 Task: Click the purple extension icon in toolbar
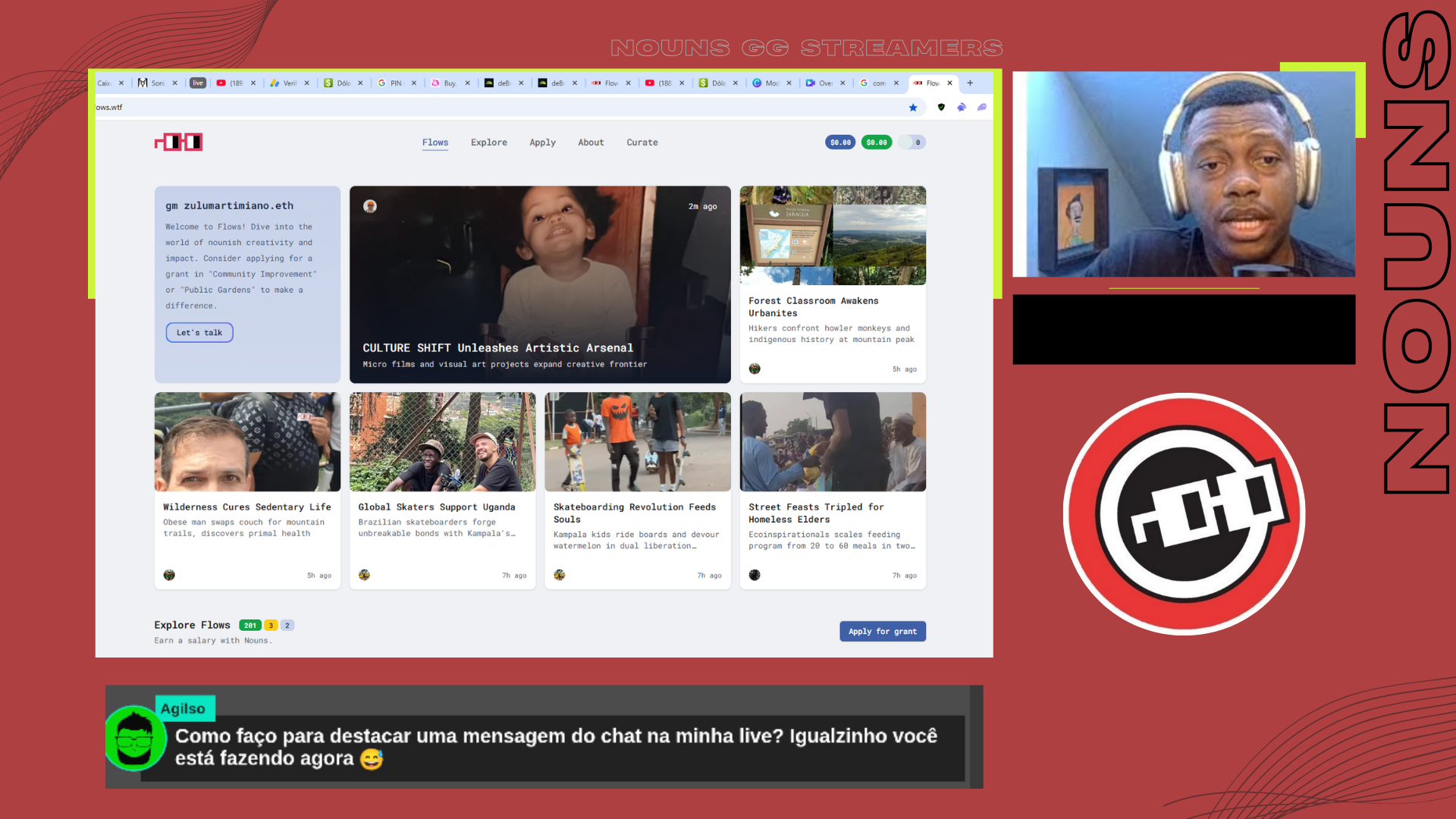[982, 108]
